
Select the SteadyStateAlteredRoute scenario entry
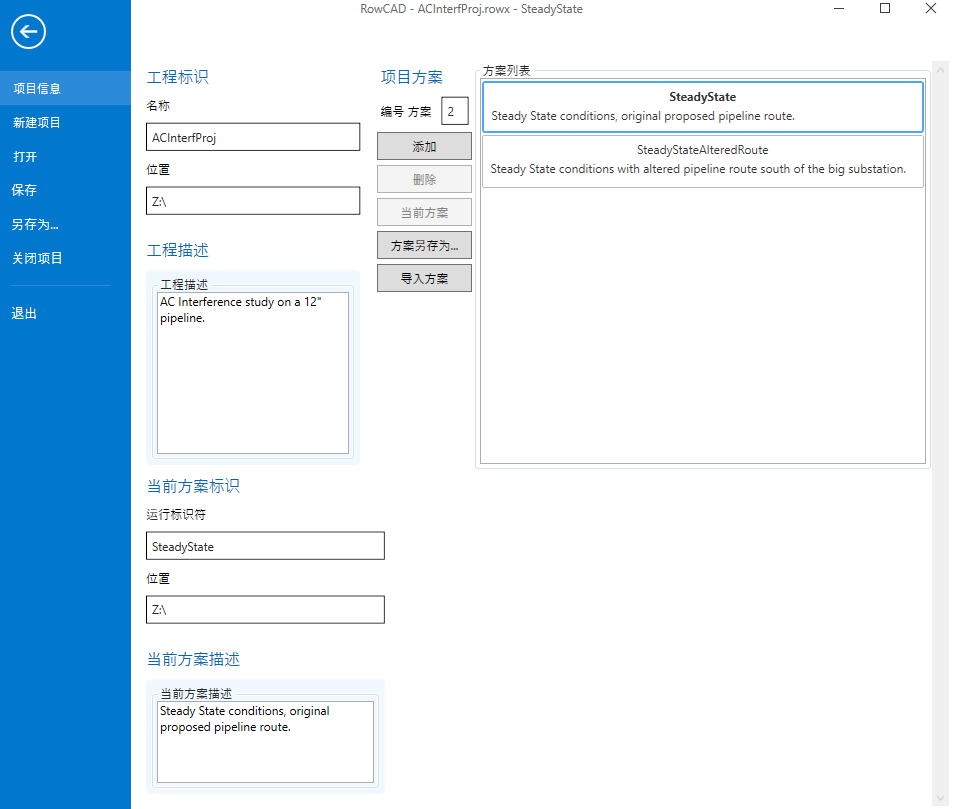click(703, 161)
